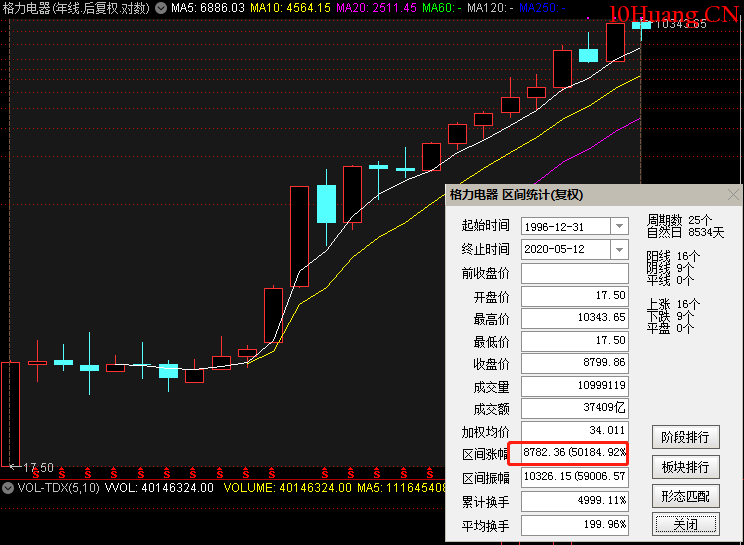Click the 自然日 8534天 statistic
This screenshot has width=744, height=545.
pos(686,232)
